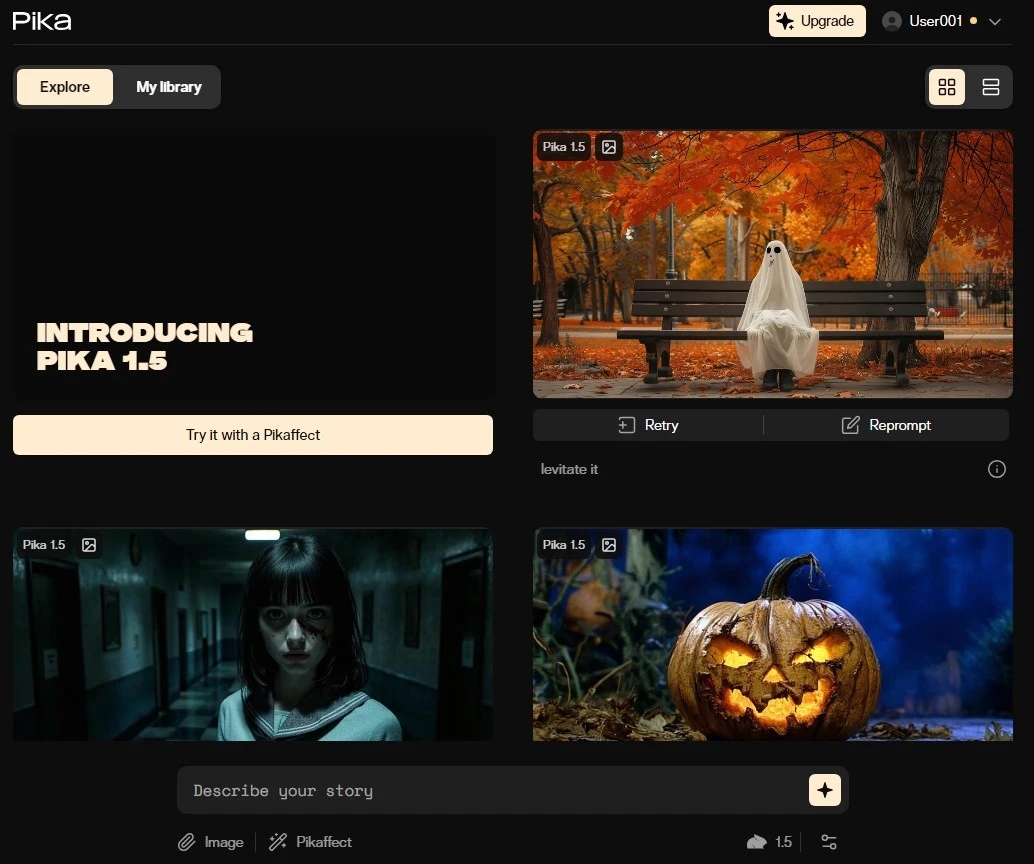Click image icon on ghost video badge
1034x864 pixels.
[608, 147]
